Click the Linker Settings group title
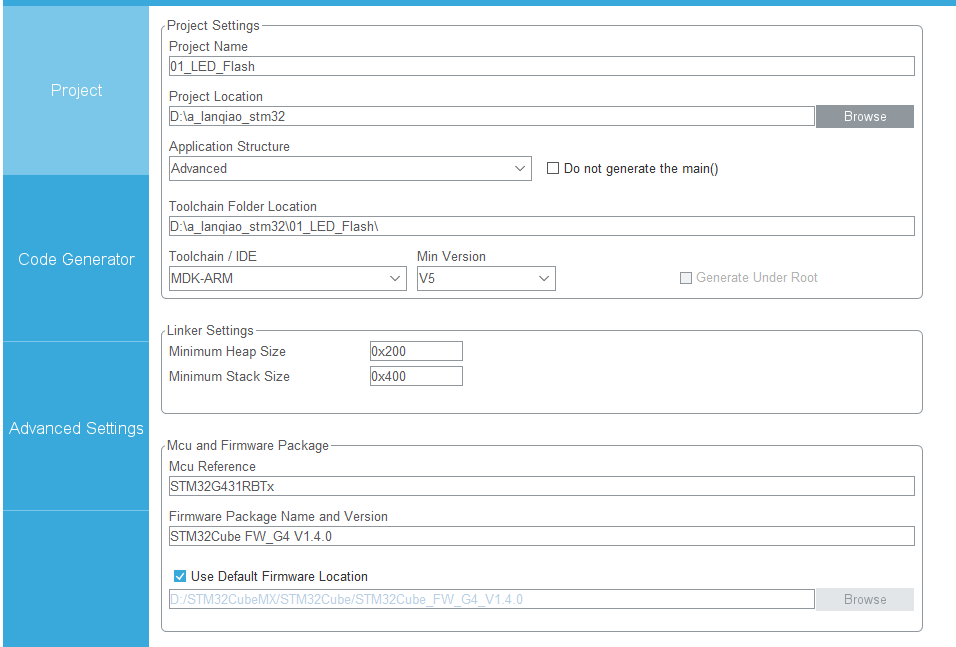This screenshot has height=647, width=956. coord(210,331)
